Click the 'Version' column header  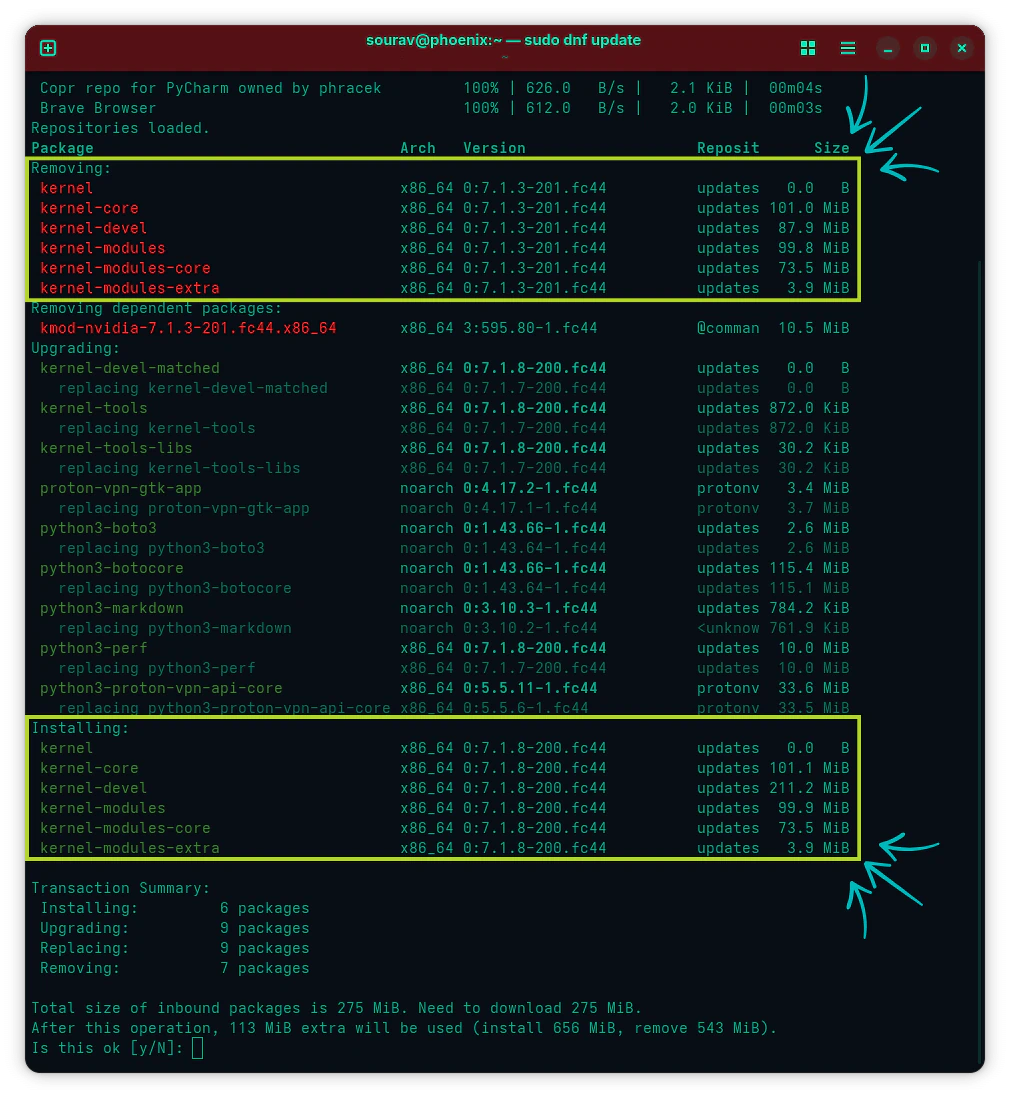point(494,148)
